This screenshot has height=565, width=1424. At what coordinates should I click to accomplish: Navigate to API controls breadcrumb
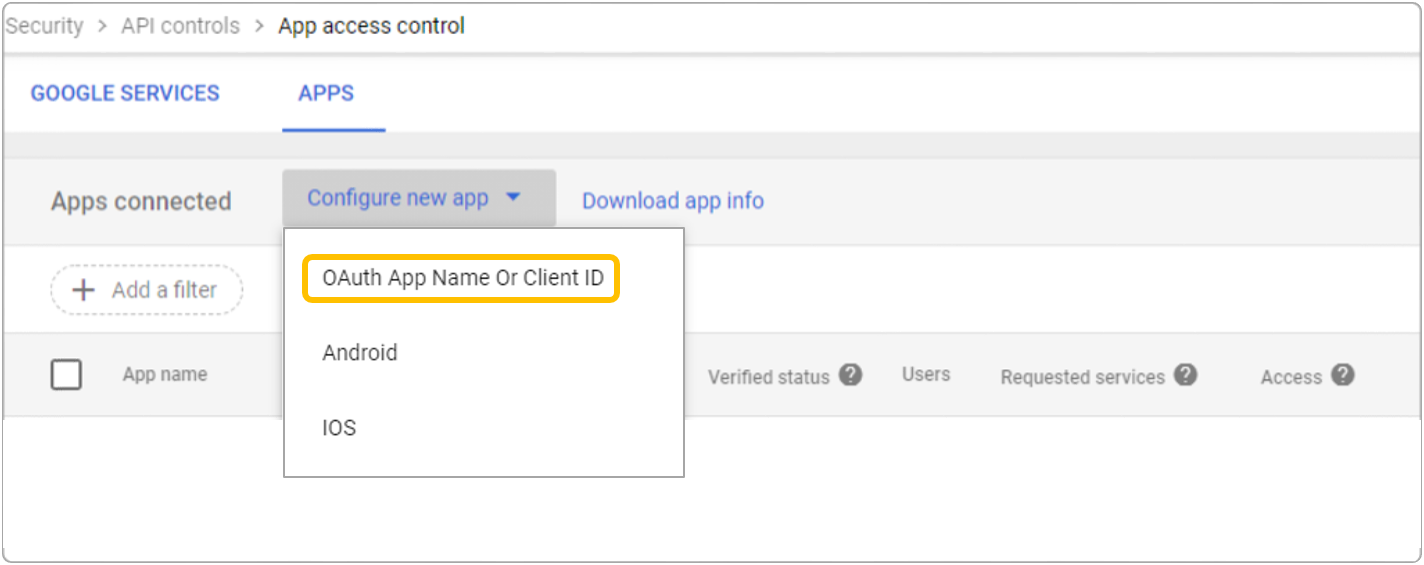point(180,26)
